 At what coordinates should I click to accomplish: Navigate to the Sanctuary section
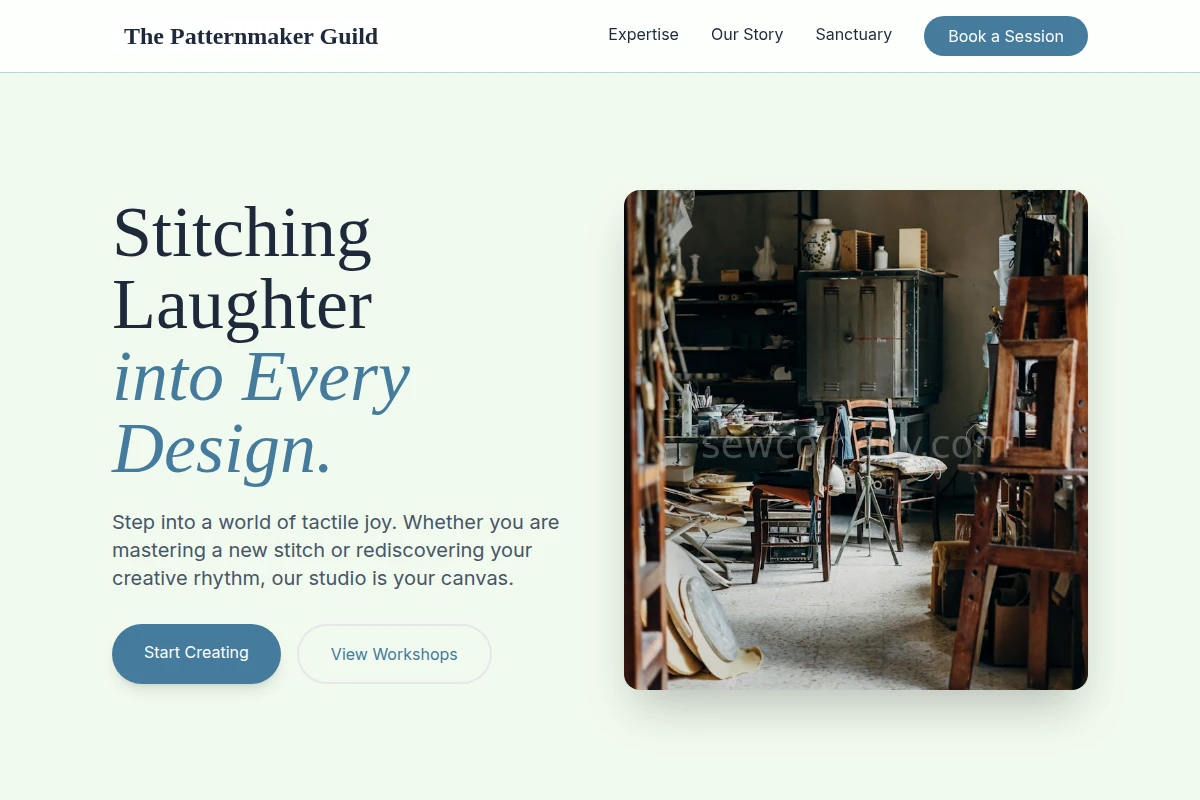(854, 34)
